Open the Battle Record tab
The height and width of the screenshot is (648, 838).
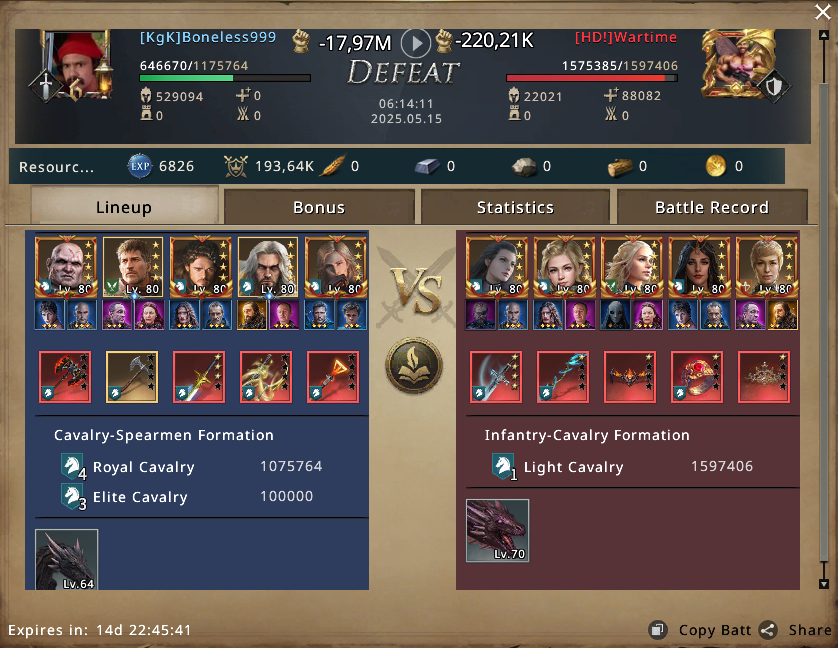click(712, 207)
